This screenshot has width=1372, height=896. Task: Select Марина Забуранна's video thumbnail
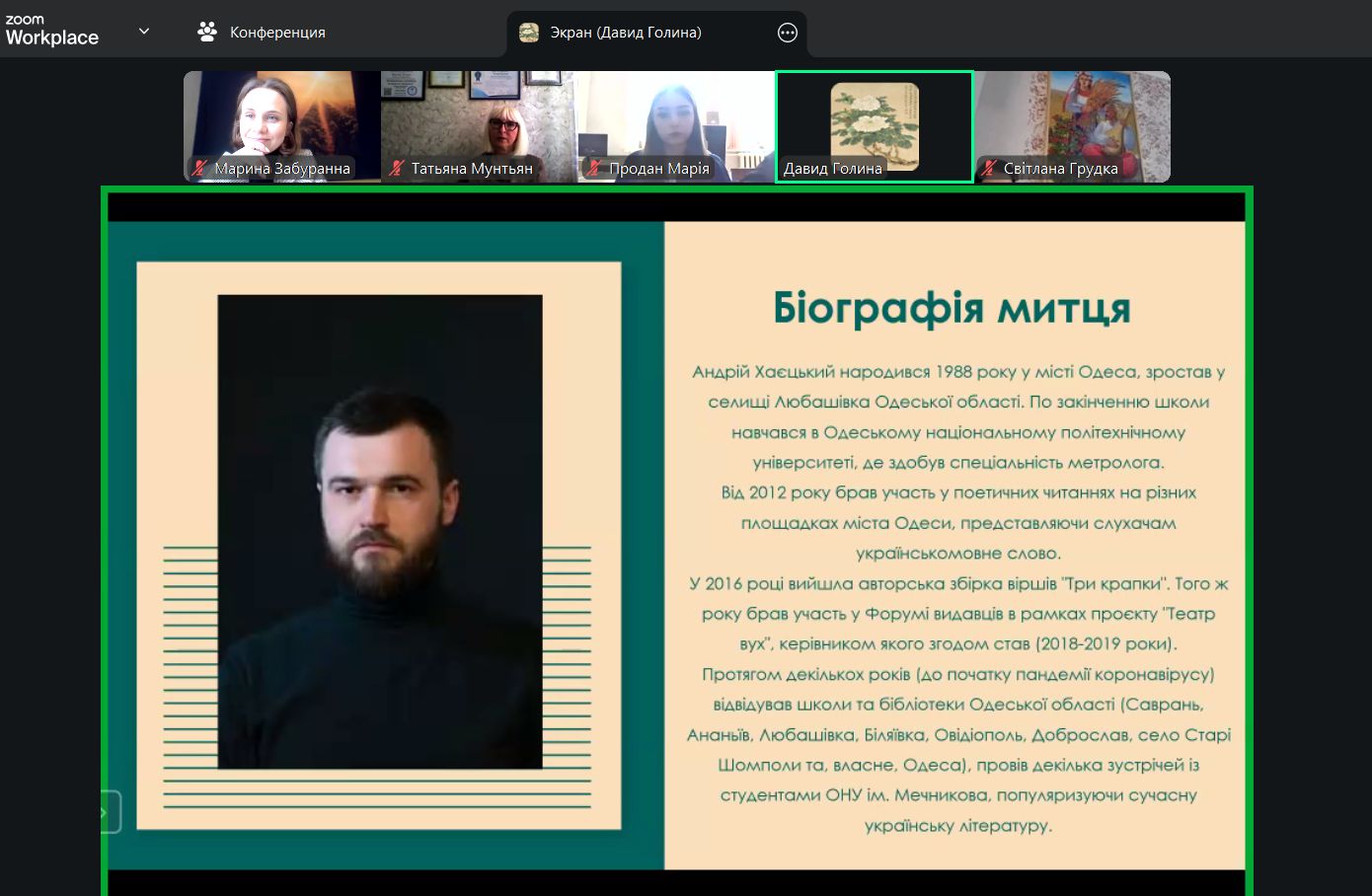pos(281,118)
